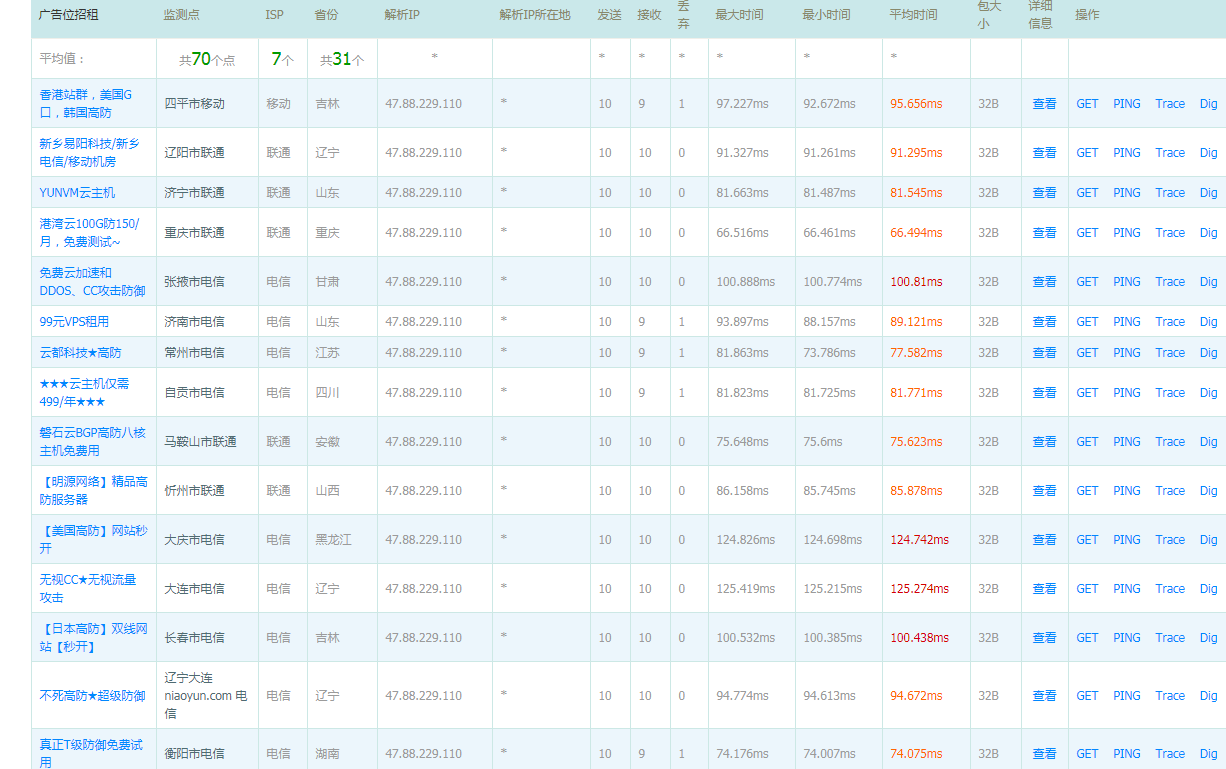Image resolution: width=1226 pixels, height=769 pixels.
Task: Click the 省份 column header
Action: click(x=326, y=15)
